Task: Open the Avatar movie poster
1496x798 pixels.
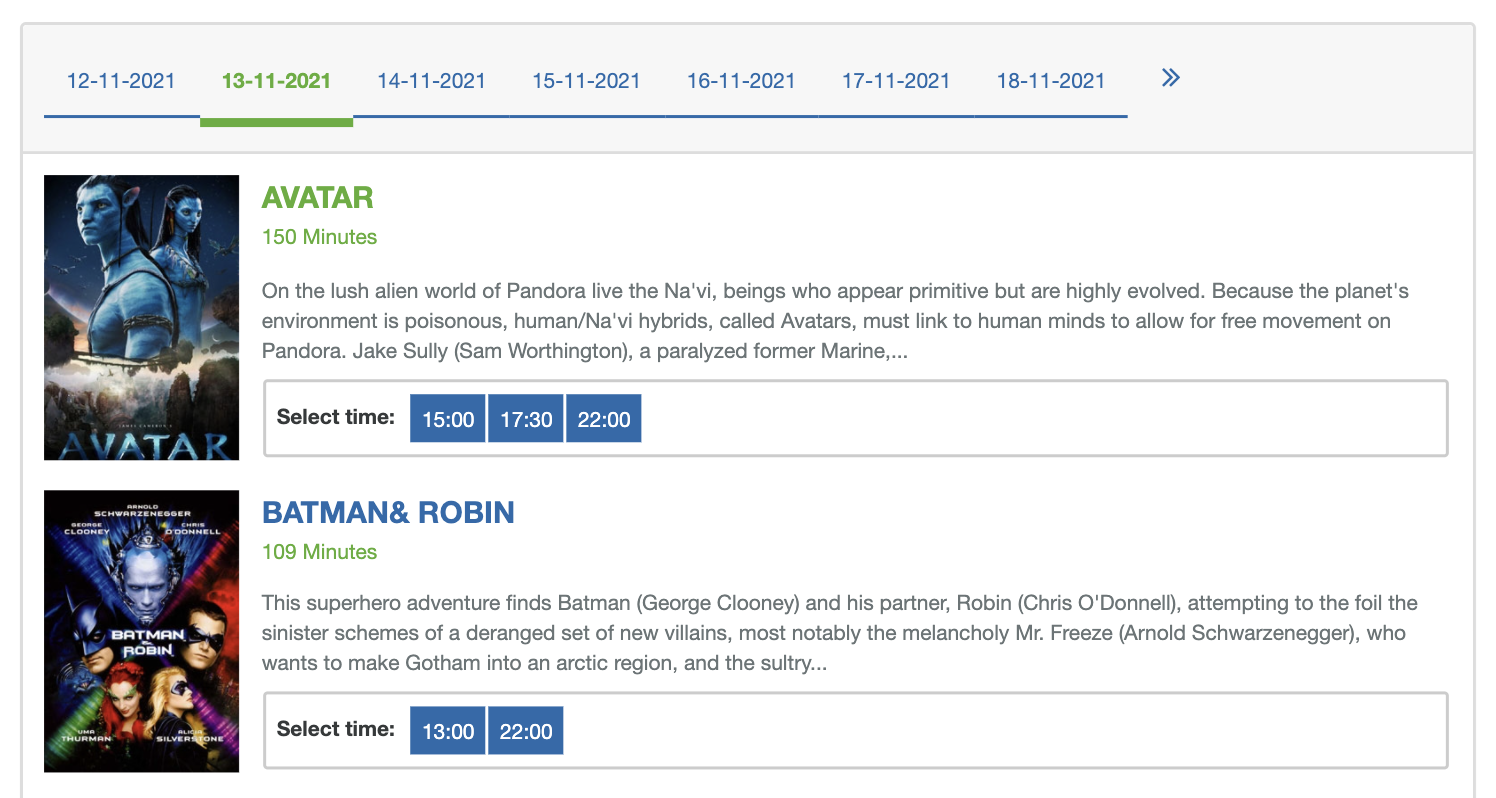Action: pyautogui.click(x=142, y=317)
